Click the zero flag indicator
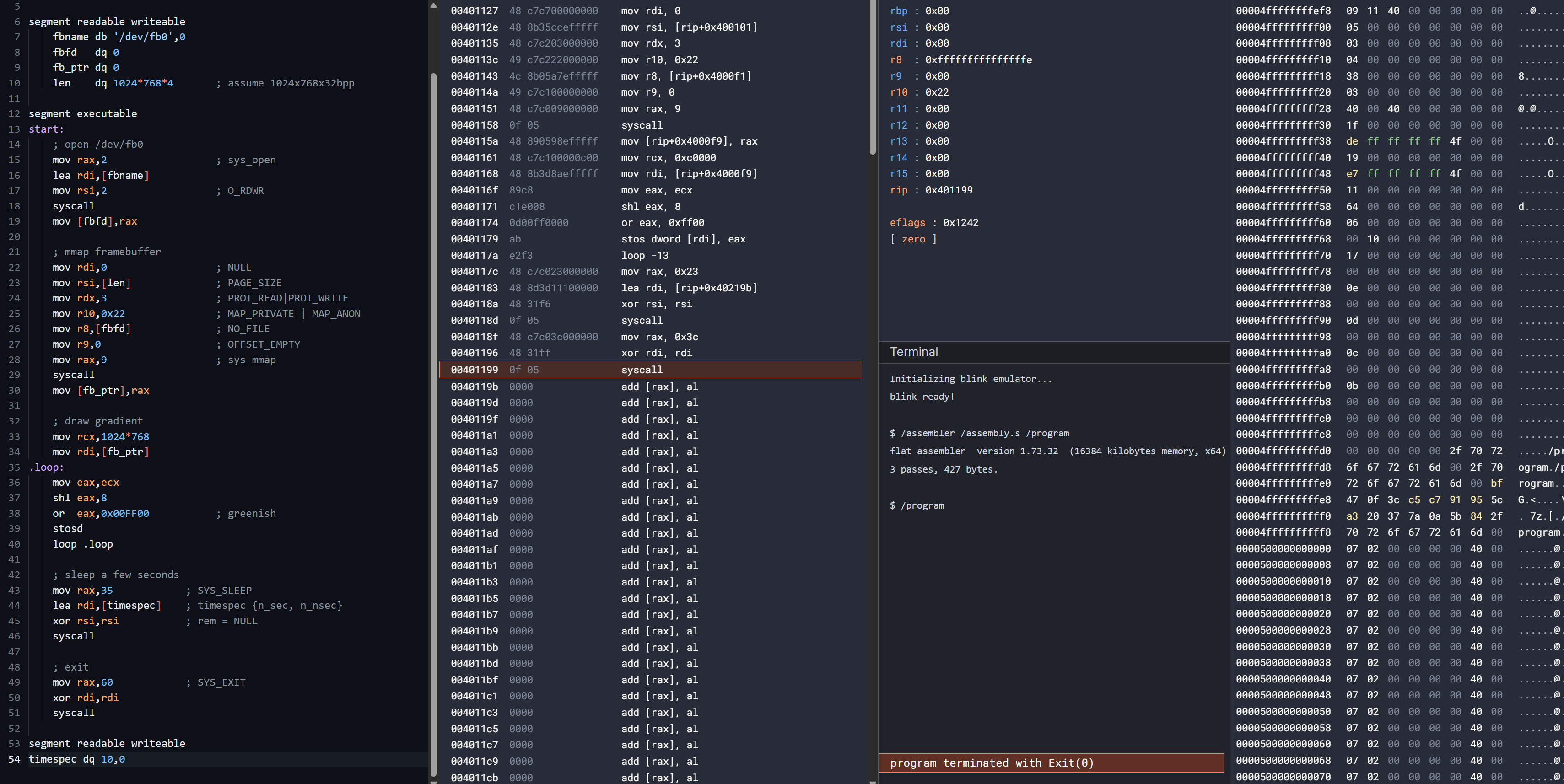Image resolution: width=1564 pixels, height=784 pixels. (913, 239)
